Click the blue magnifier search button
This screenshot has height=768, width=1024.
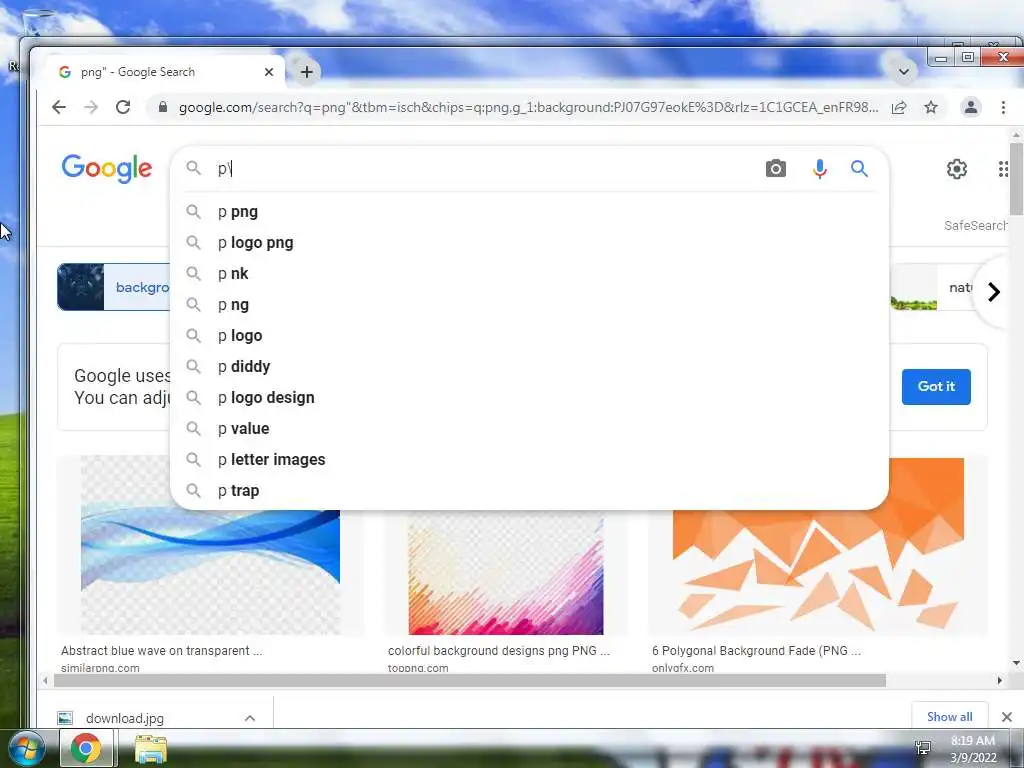coord(859,168)
